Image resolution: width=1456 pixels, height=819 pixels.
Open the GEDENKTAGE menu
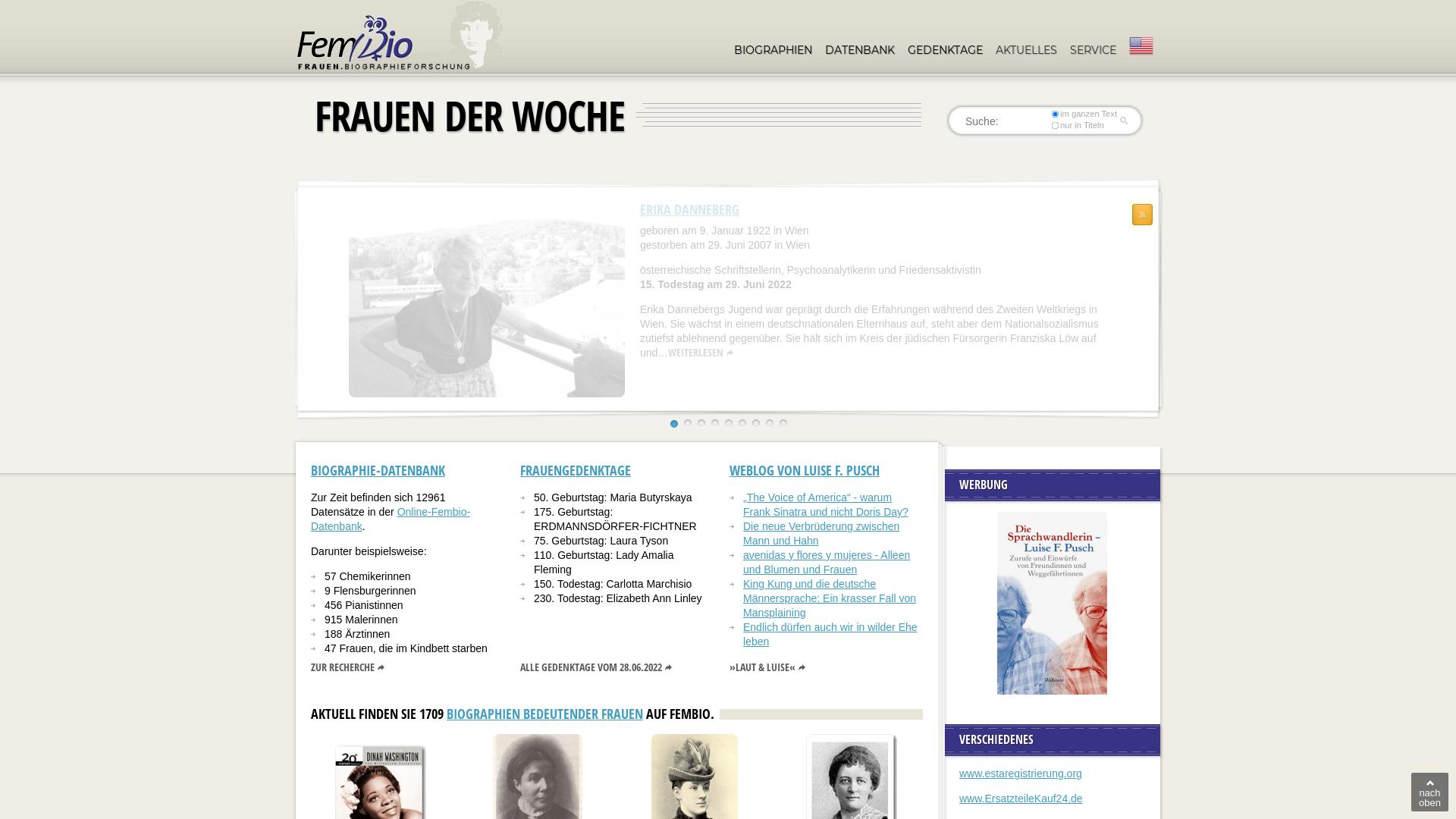pos(945,50)
